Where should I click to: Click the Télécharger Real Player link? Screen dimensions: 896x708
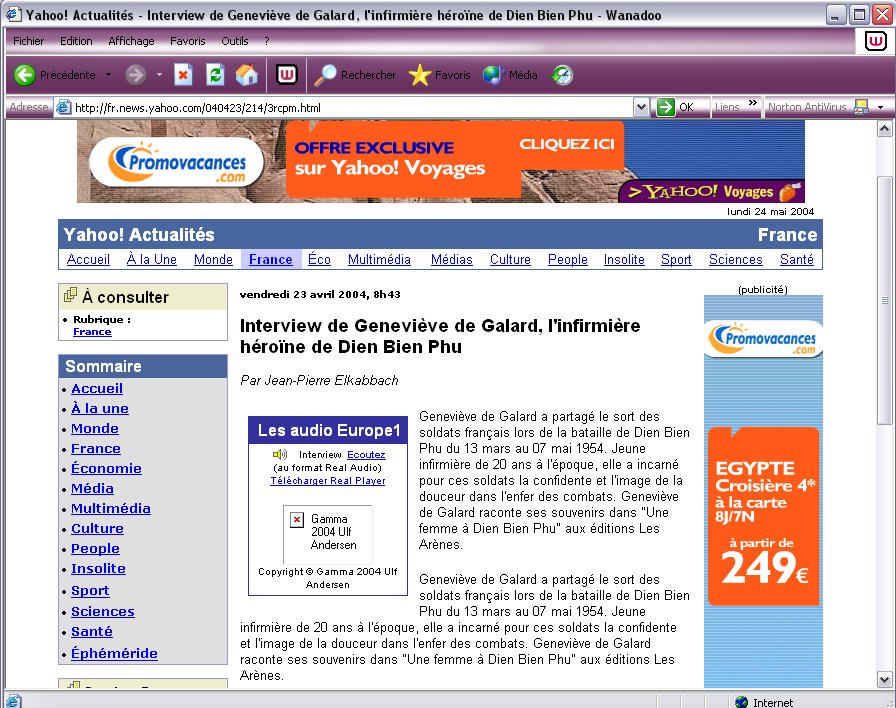[x=327, y=481]
